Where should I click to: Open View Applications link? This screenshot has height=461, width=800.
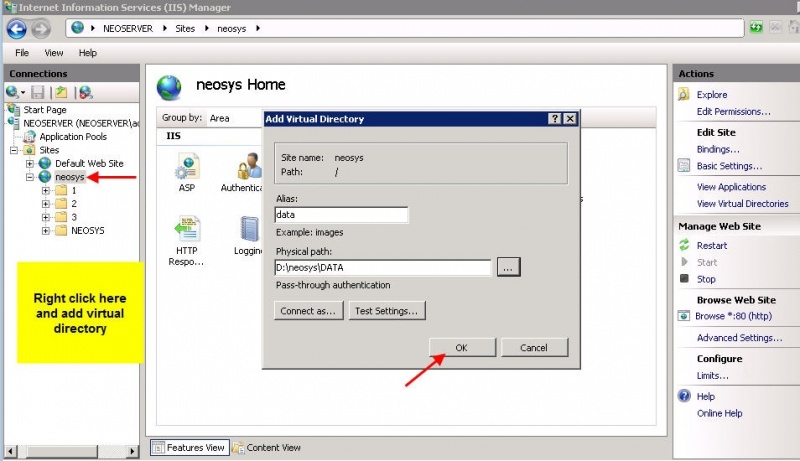pyautogui.click(x=731, y=187)
